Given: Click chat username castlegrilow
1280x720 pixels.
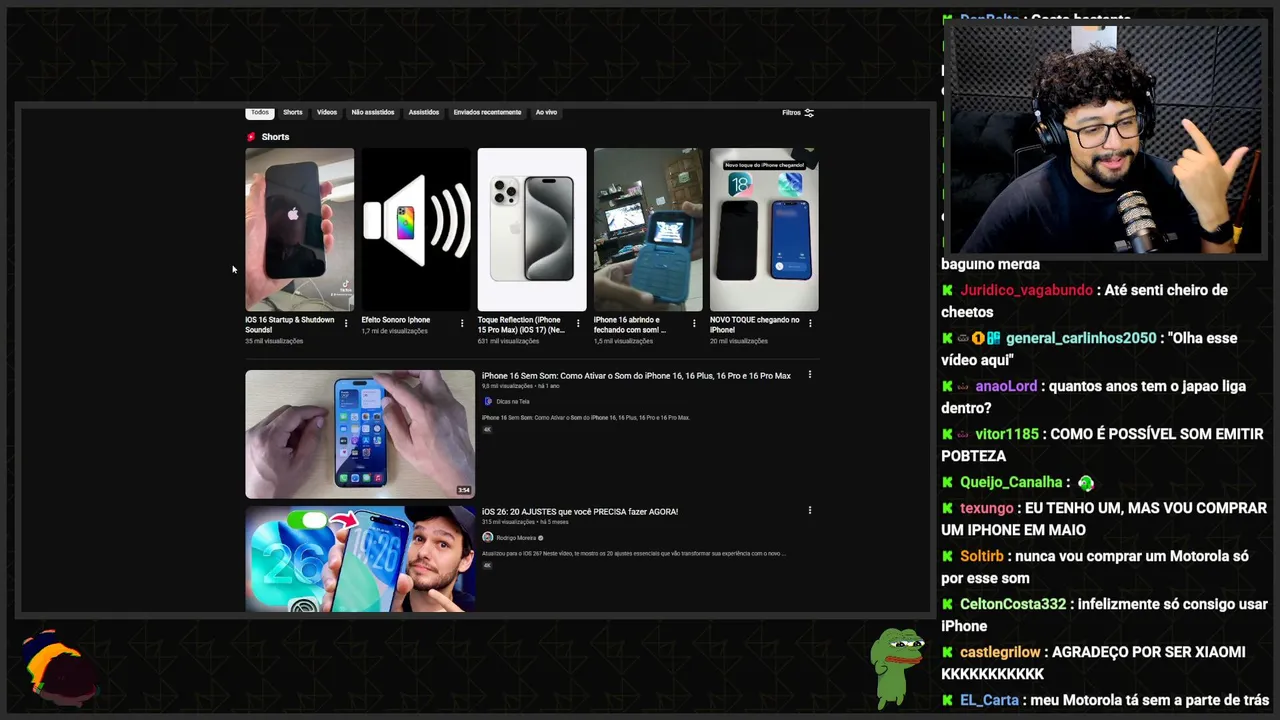Looking at the screenshot, I should [1000, 652].
